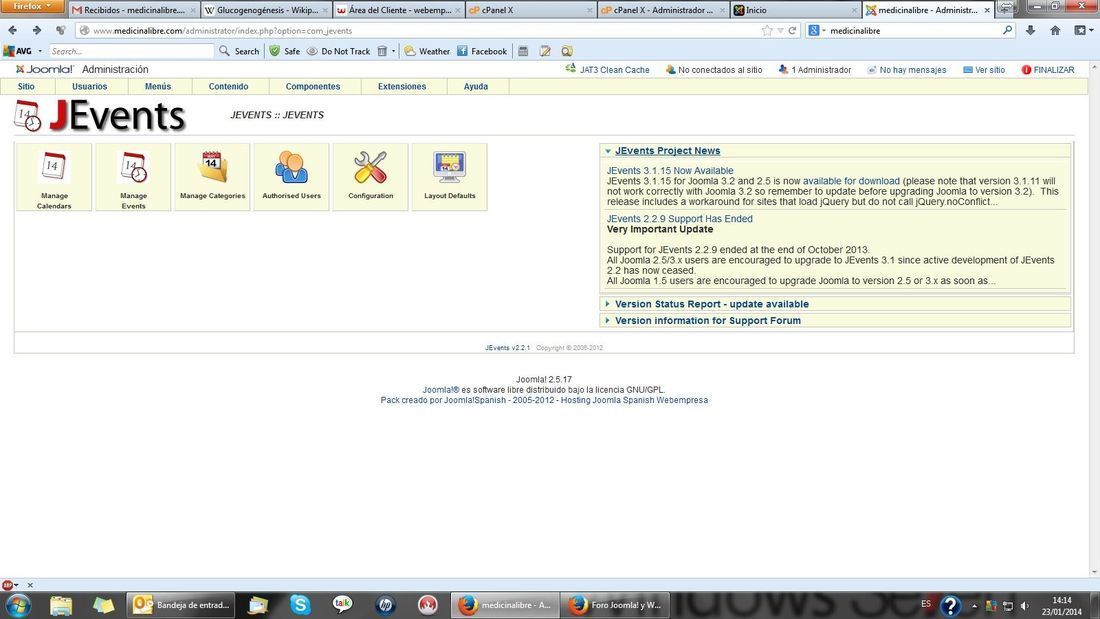
Task: Open JEvents Configuration icon
Action: click(370, 177)
